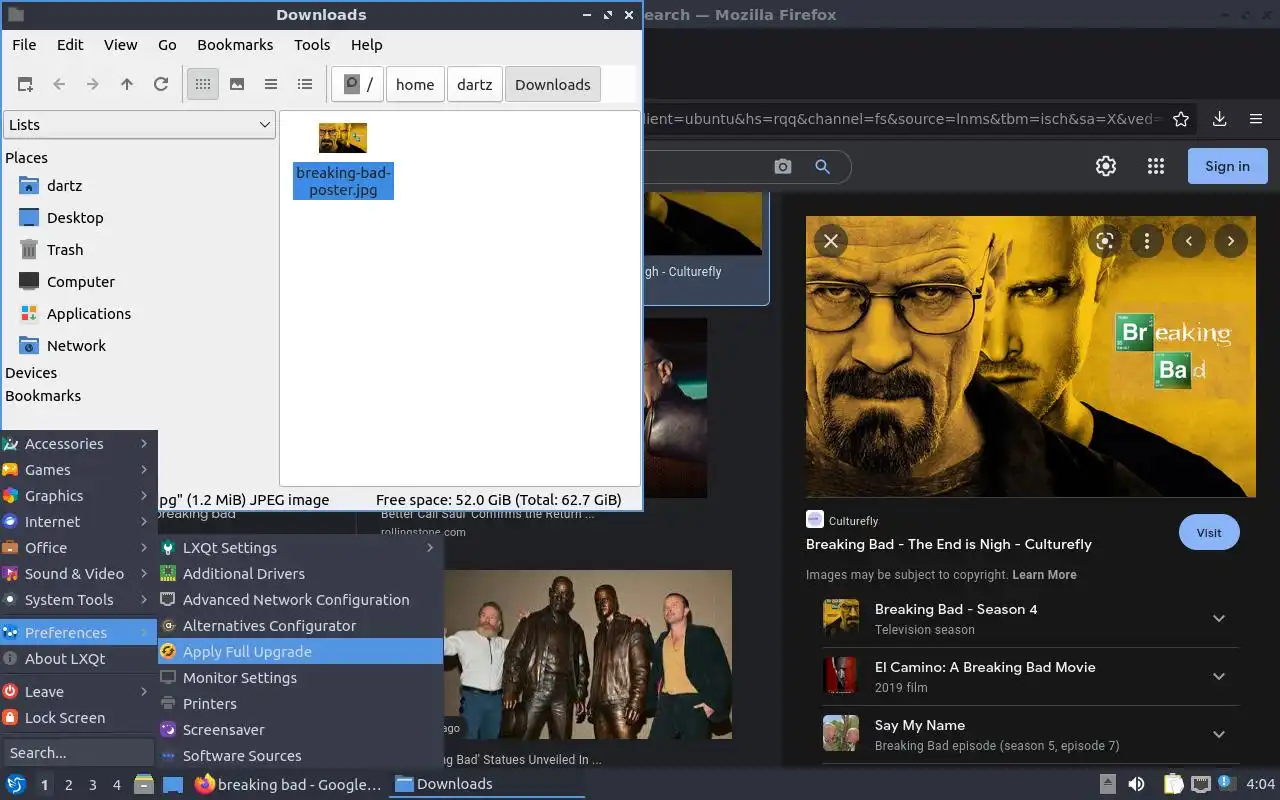Switch to icon view mode
Viewport: 1280px width, 800px height.
tap(203, 85)
